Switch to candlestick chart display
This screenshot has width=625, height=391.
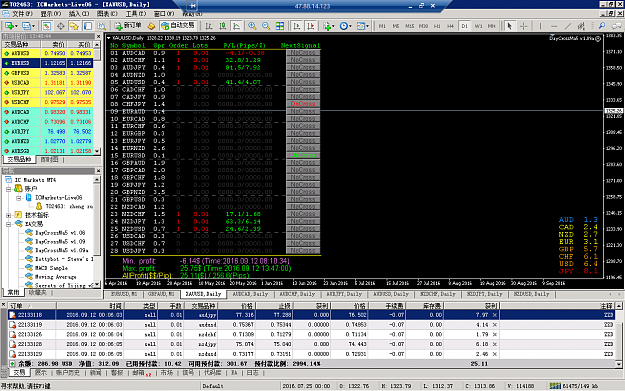click(x=222, y=26)
